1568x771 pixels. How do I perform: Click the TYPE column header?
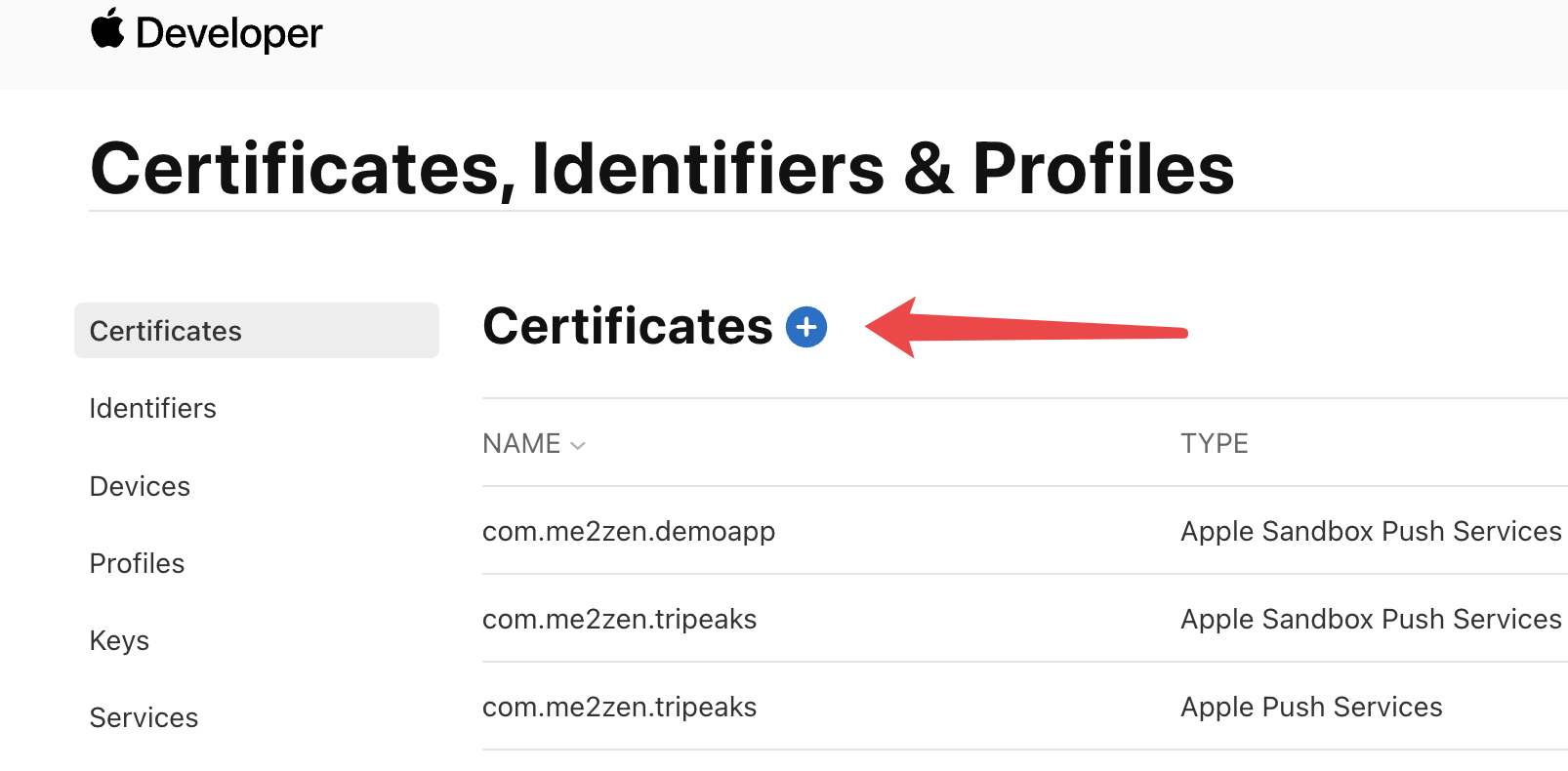1215,444
